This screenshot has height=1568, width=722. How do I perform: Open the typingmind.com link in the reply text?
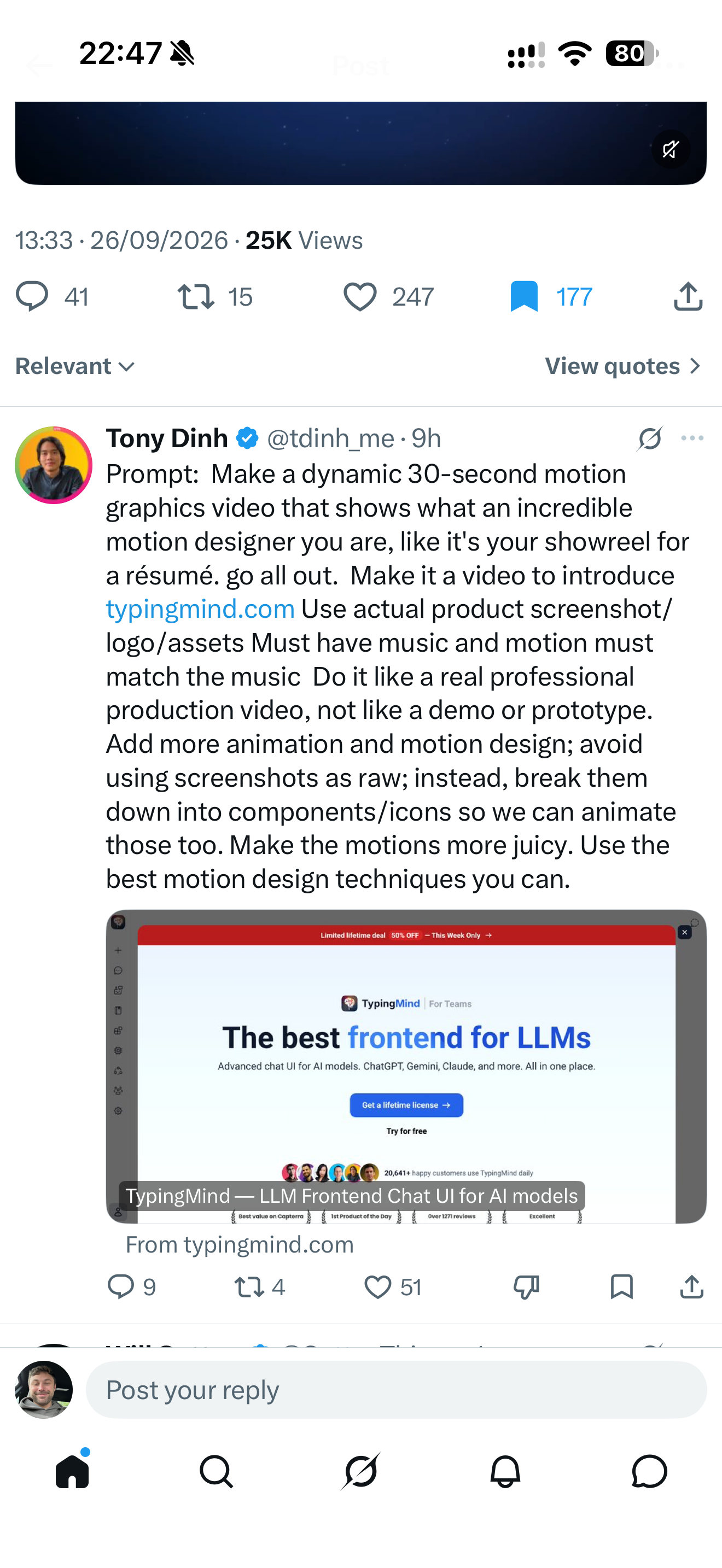[200, 609]
